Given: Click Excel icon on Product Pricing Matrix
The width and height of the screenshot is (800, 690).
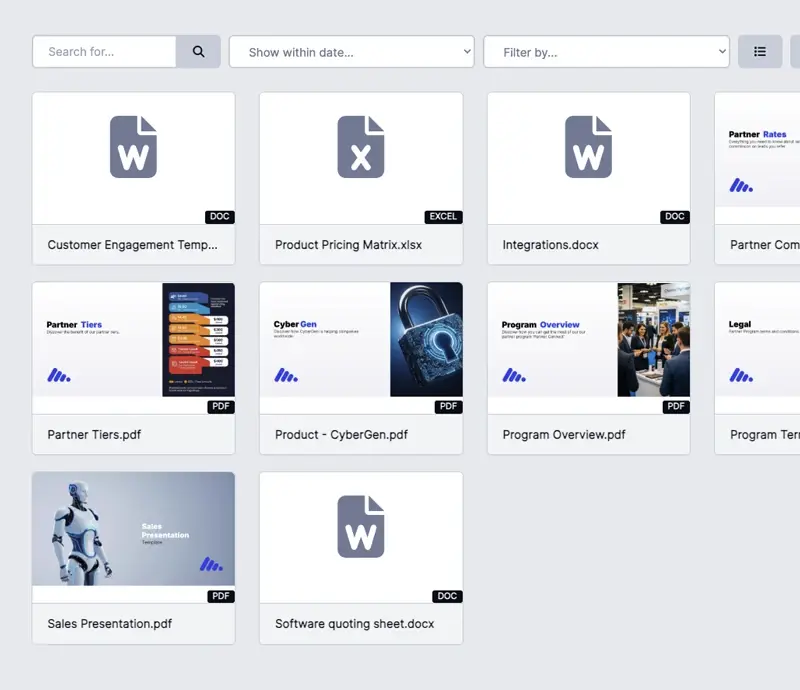Looking at the screenshot, I should point(361,147).
